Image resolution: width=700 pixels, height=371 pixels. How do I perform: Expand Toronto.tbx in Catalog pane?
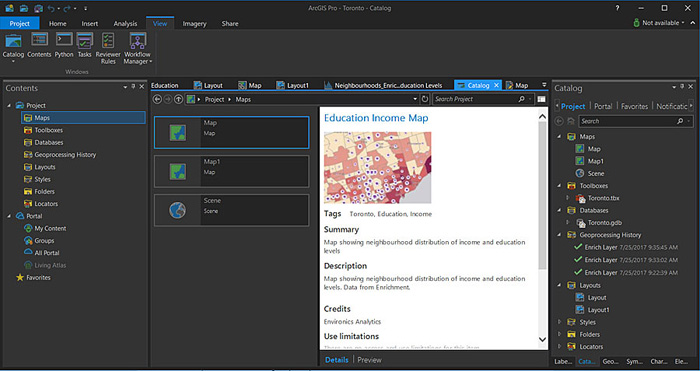568,198
